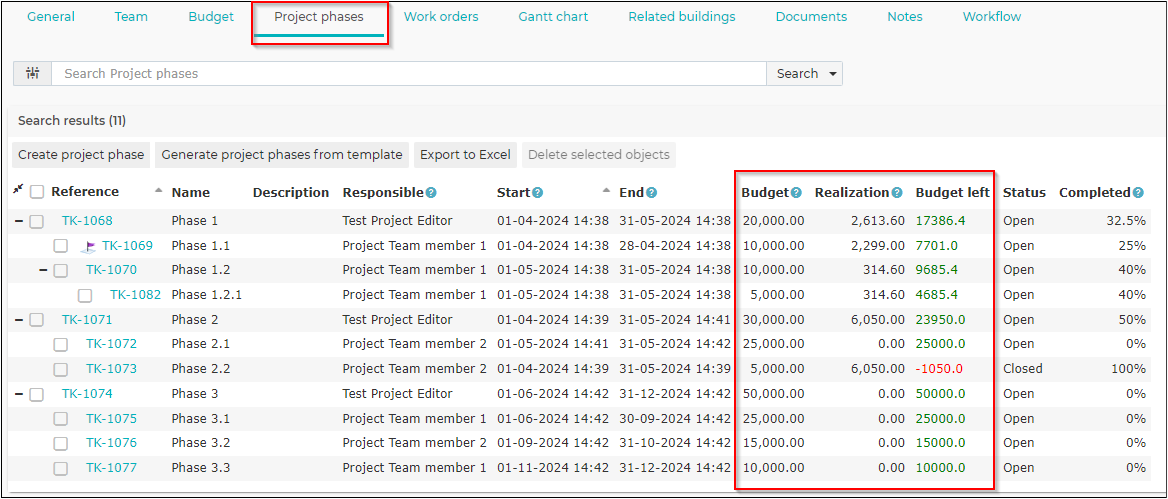Image resolution: width=1168 pixels, height=499 pixels.
Task: Select the checkbox for TK-1069
Action: pyautogui.click(x=60, y=247)
